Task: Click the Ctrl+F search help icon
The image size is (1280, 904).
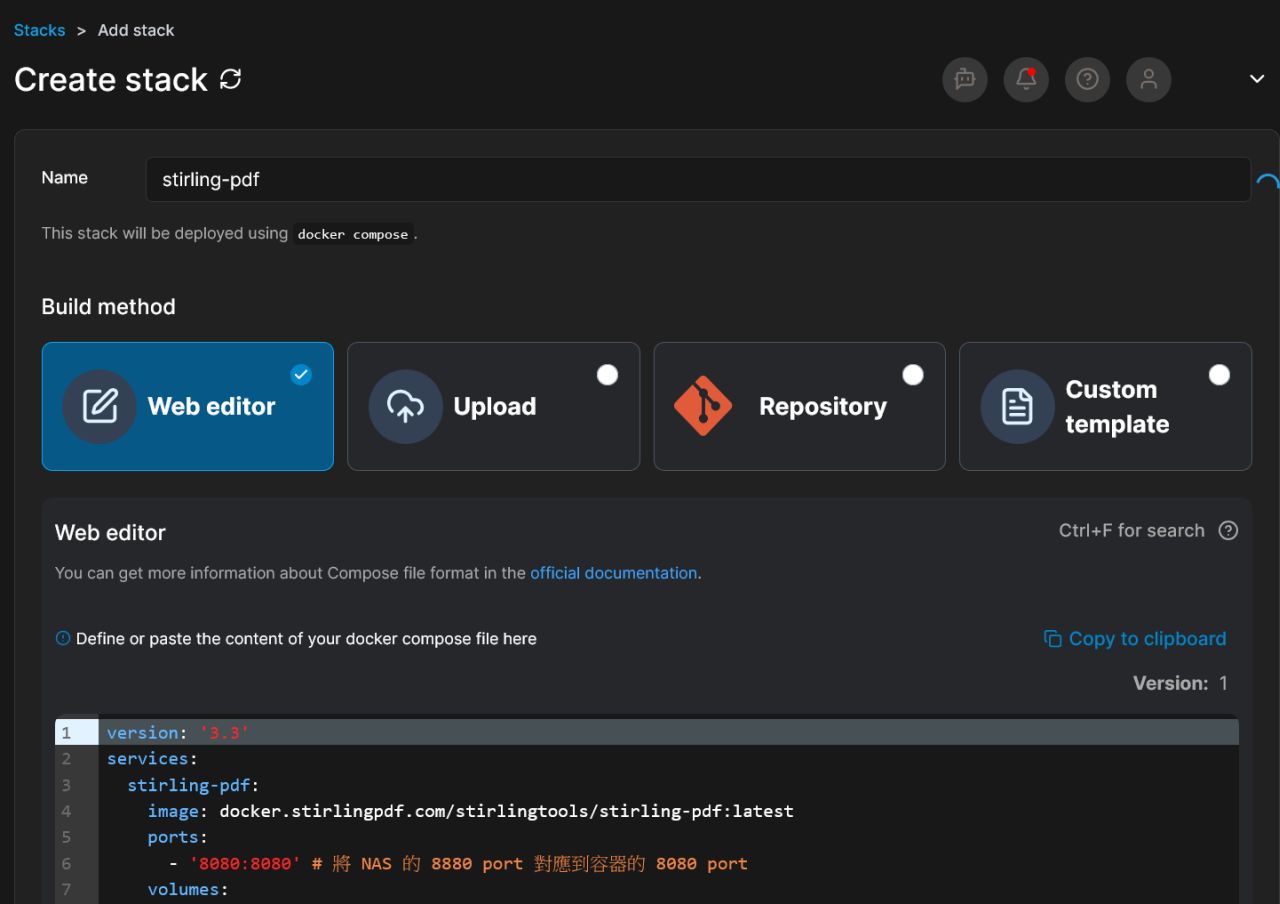Action: 1228,531
